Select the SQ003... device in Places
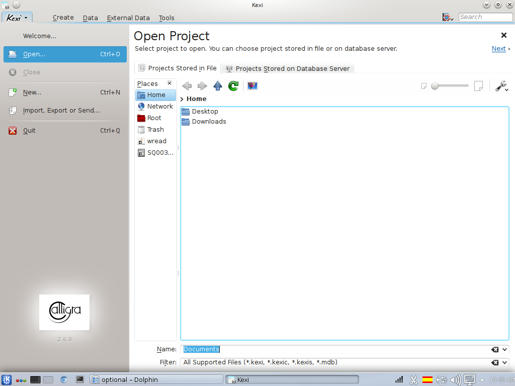Image resolution: width=515 pixels, height=386 pixels. coord(156,153)
